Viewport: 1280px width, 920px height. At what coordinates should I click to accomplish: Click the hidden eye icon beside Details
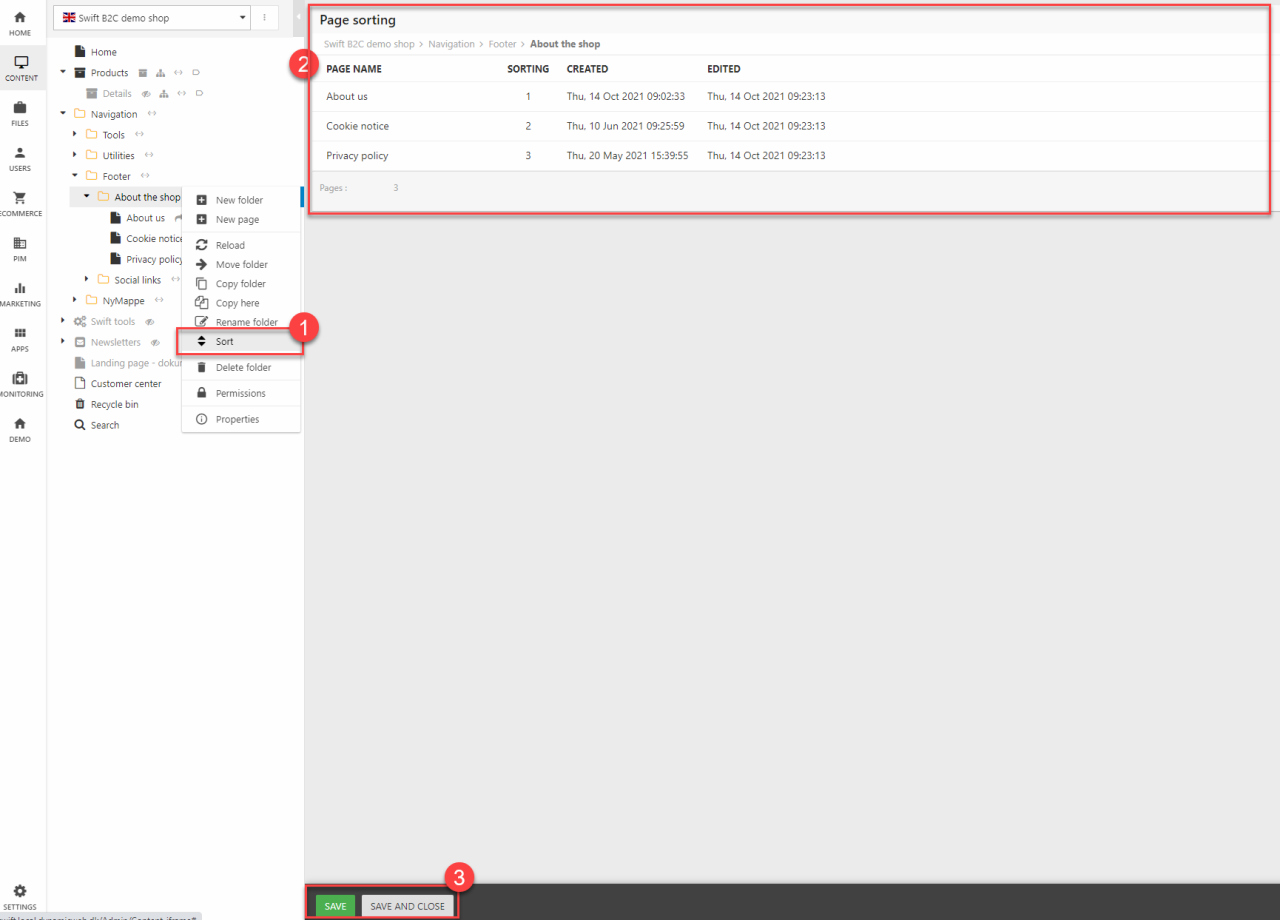coord(146,94)
